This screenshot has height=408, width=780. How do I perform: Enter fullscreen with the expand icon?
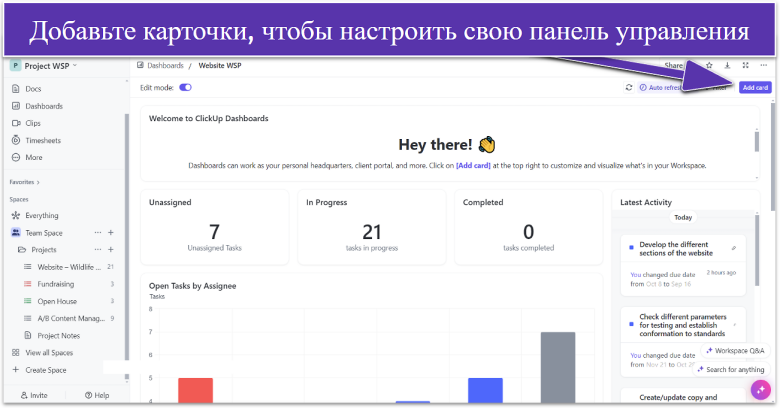click(x=745, y=65)
